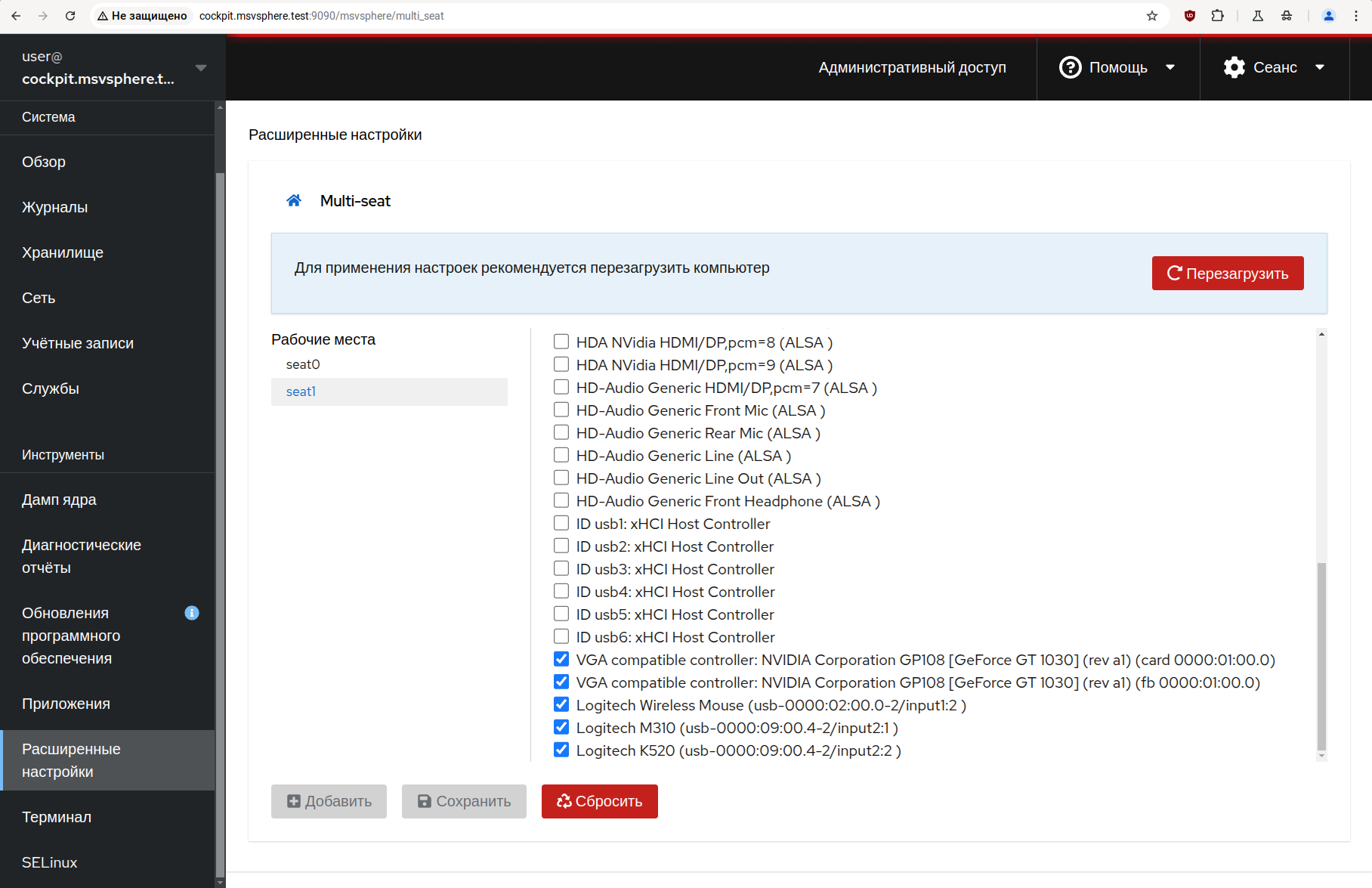Open the browser profile avatar
The height and width of the screenshot is (888, 1372).
1328,16
